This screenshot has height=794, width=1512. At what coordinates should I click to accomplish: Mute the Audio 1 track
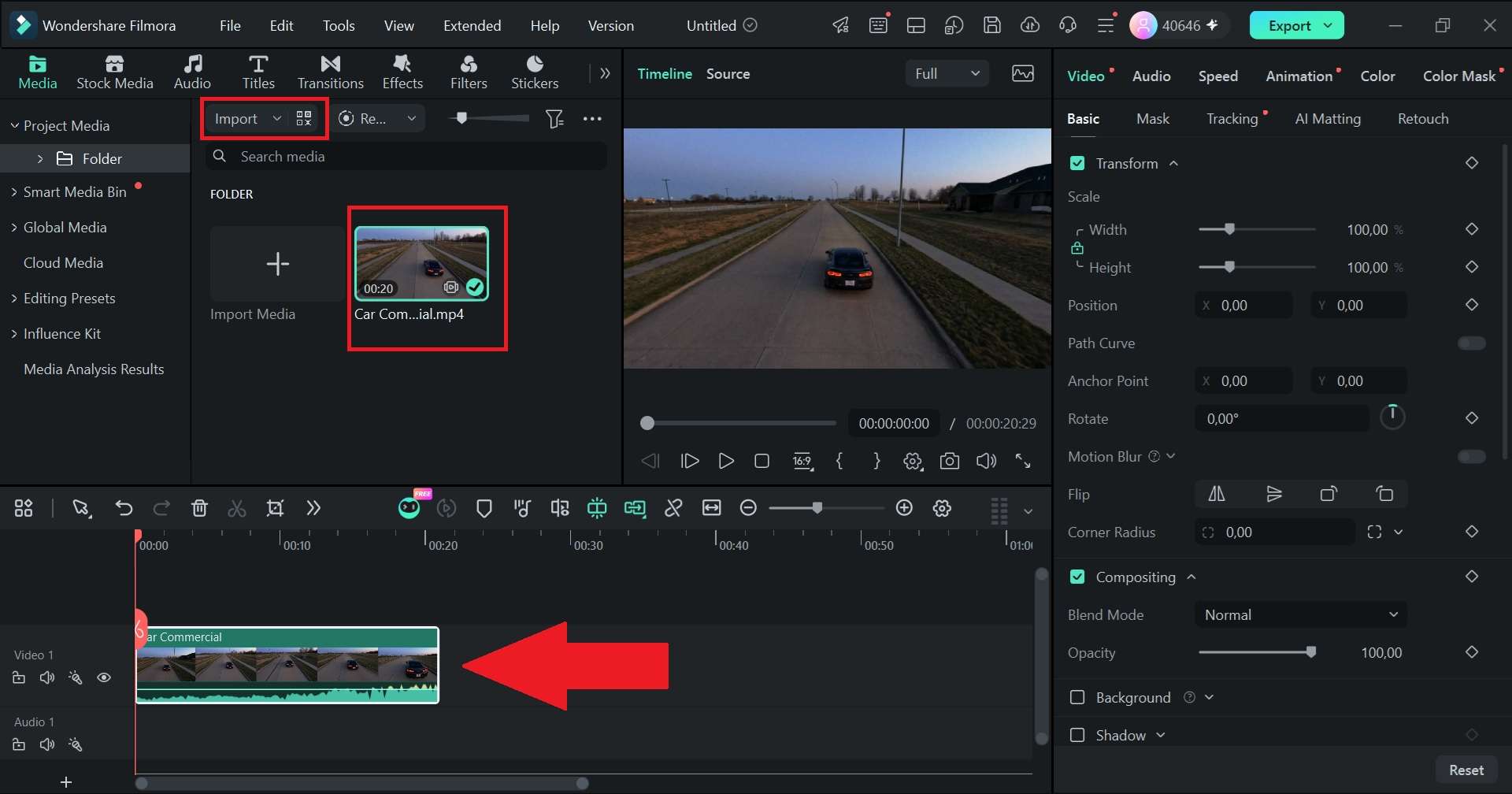click(47, 745)
